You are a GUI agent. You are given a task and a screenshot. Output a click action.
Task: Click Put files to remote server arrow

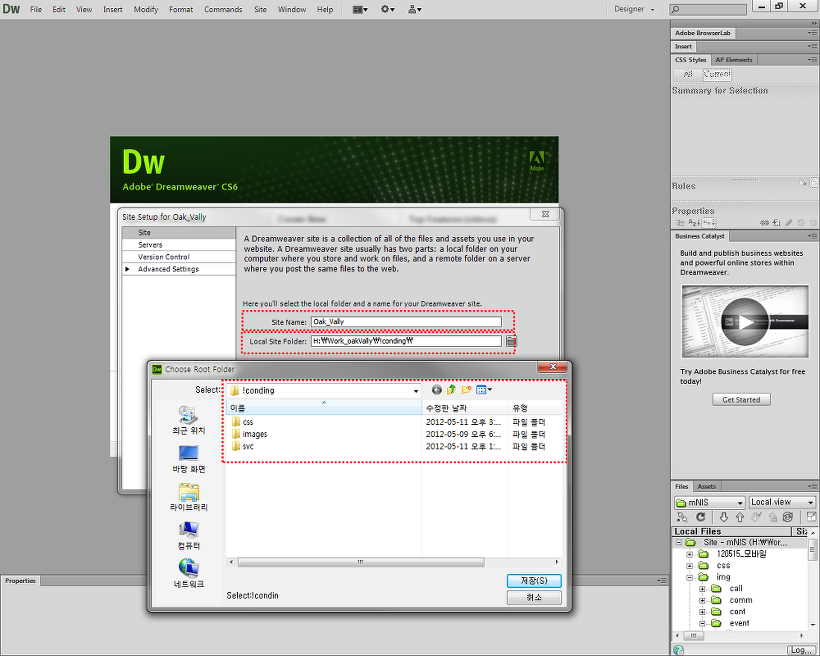click(739, 517)
